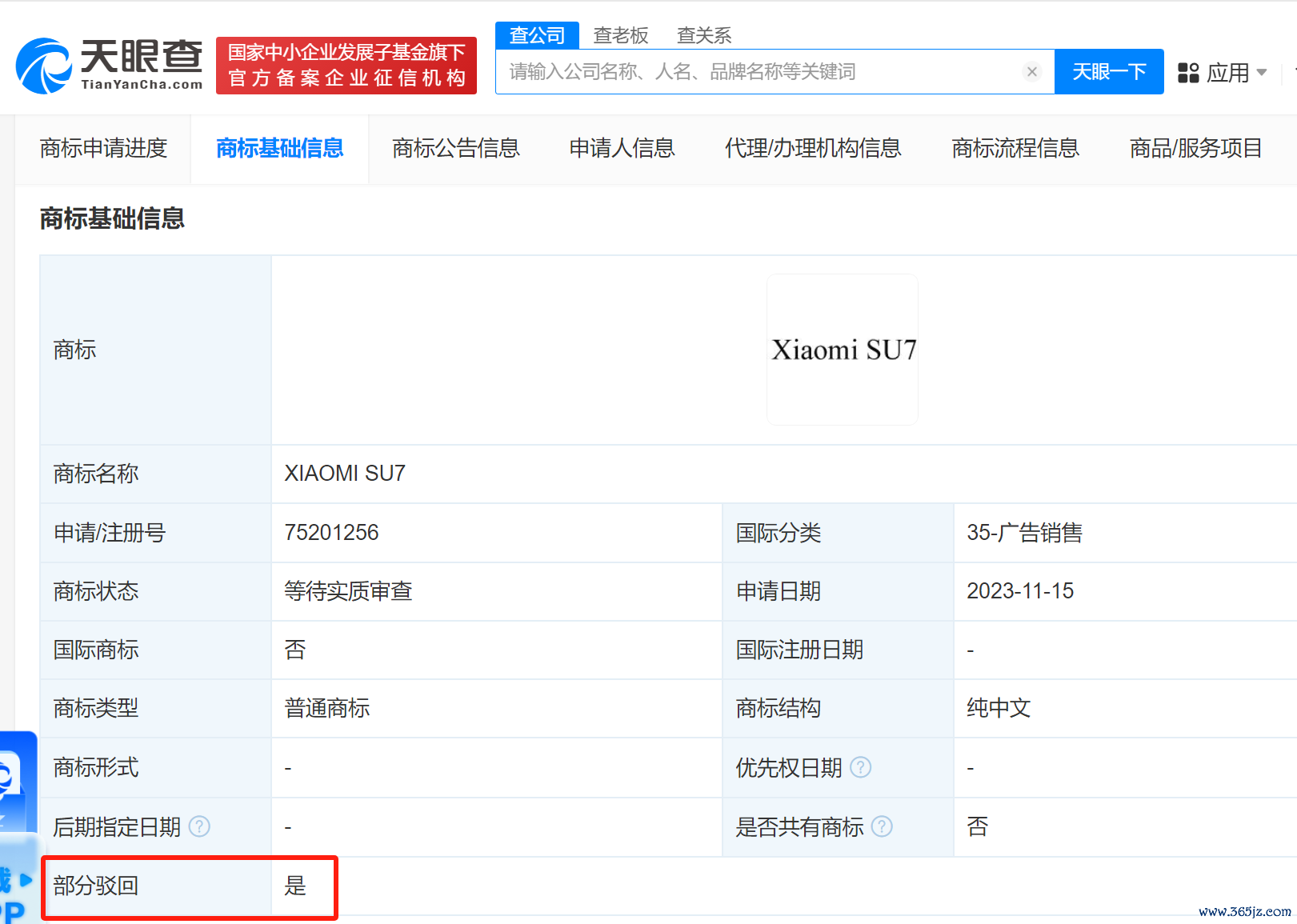Click the company keyword search input field
This screenshot has height=924, width=1297.
click(760, 72)
